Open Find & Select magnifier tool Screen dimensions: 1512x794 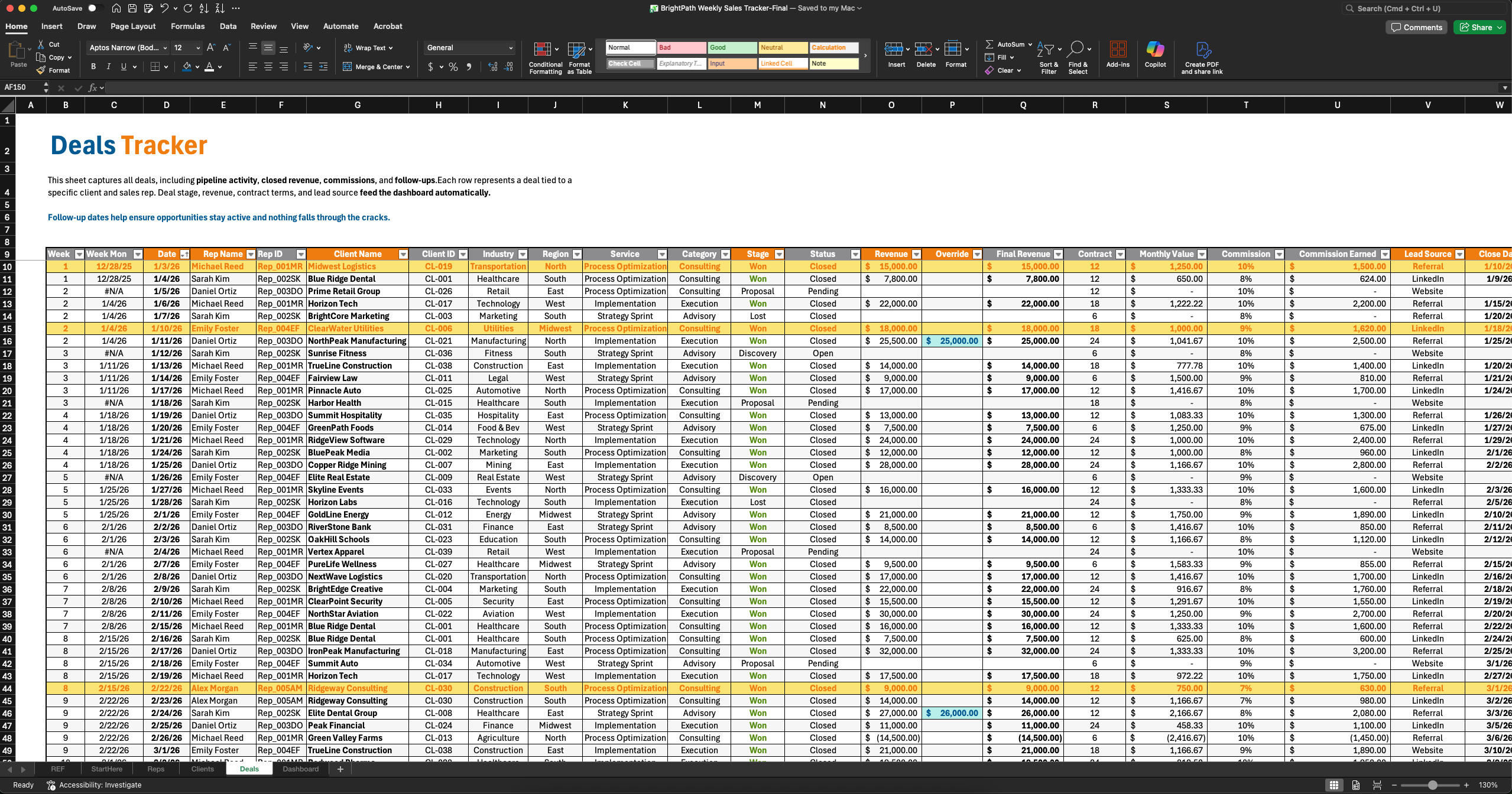[x=1076, y=50]
